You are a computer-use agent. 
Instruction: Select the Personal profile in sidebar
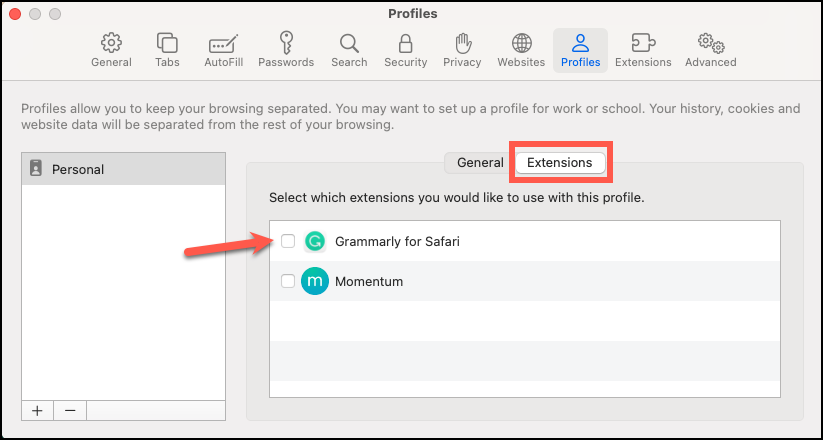(124, 169)
